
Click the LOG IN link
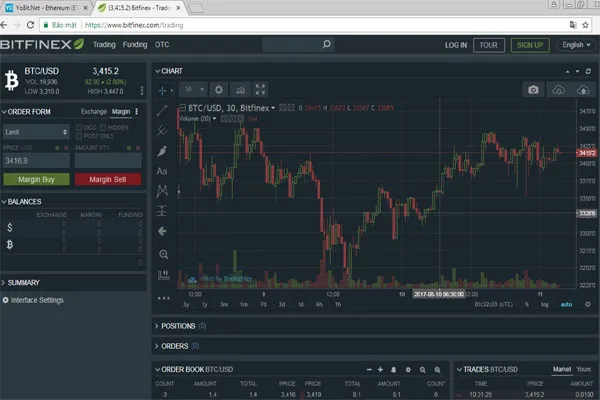point(456,45)
